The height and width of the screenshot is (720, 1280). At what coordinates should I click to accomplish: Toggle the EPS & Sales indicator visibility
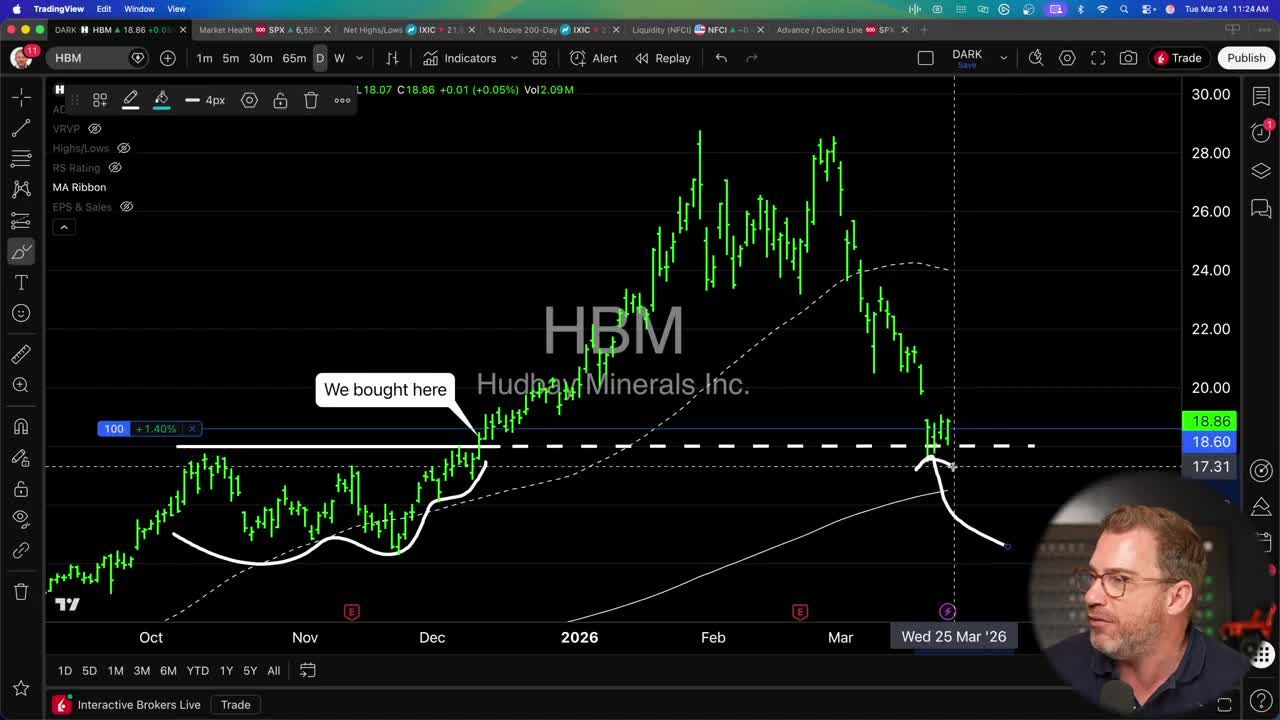126,207
